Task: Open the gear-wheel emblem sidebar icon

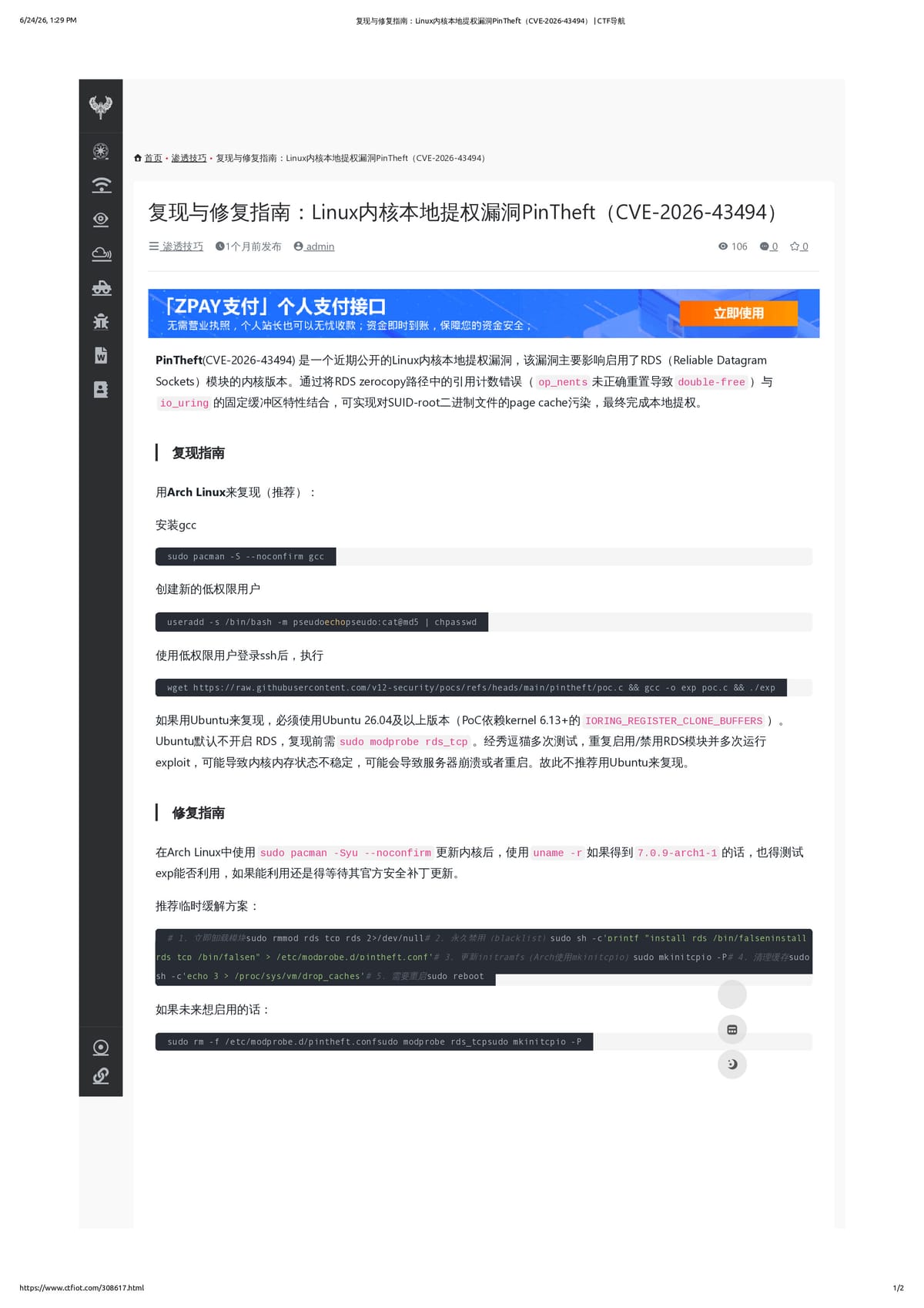Action: click(x=101, y=151)
